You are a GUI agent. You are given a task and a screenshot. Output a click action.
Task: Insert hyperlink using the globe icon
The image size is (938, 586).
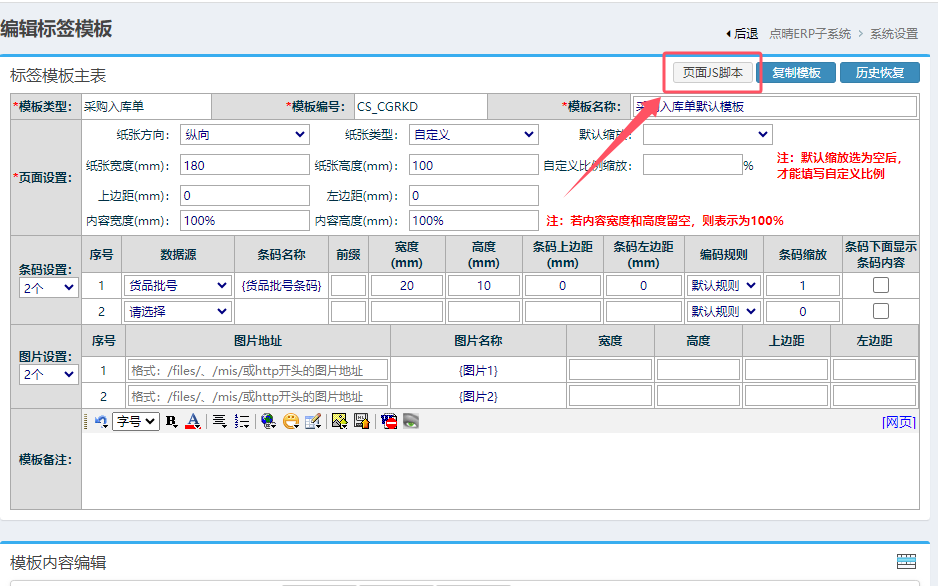point(268,421)
